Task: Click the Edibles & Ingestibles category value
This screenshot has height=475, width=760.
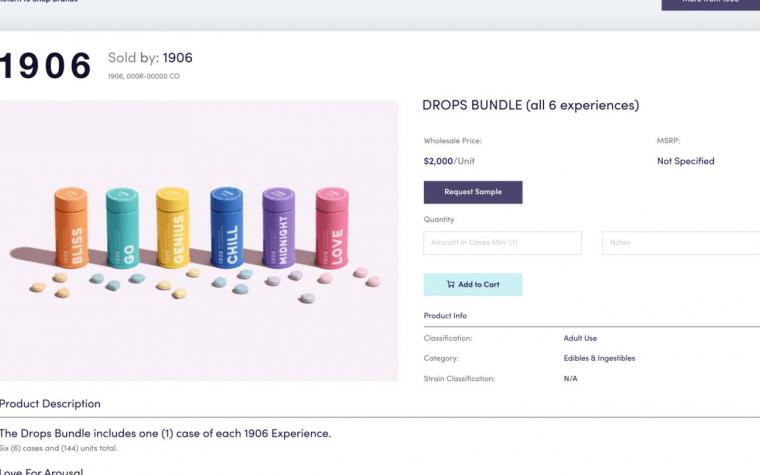Action: tap(599, 358)
